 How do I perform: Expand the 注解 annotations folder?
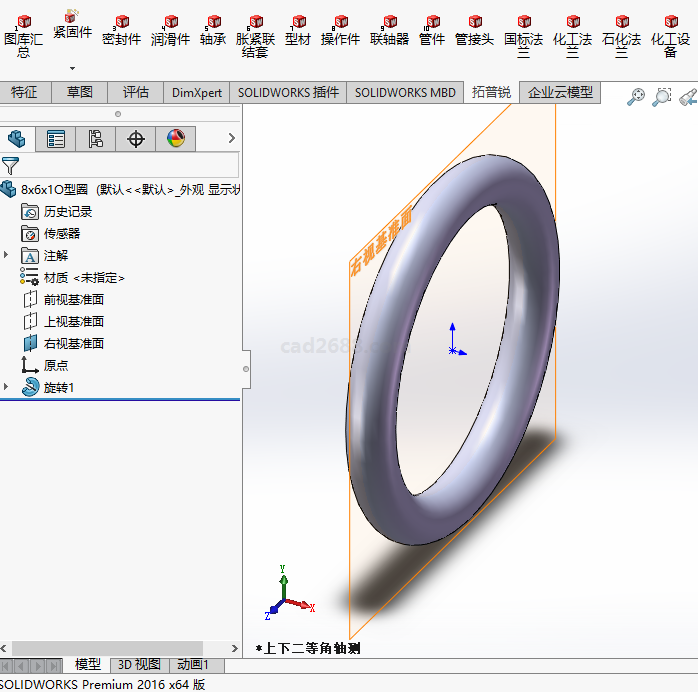pos(7,255)
